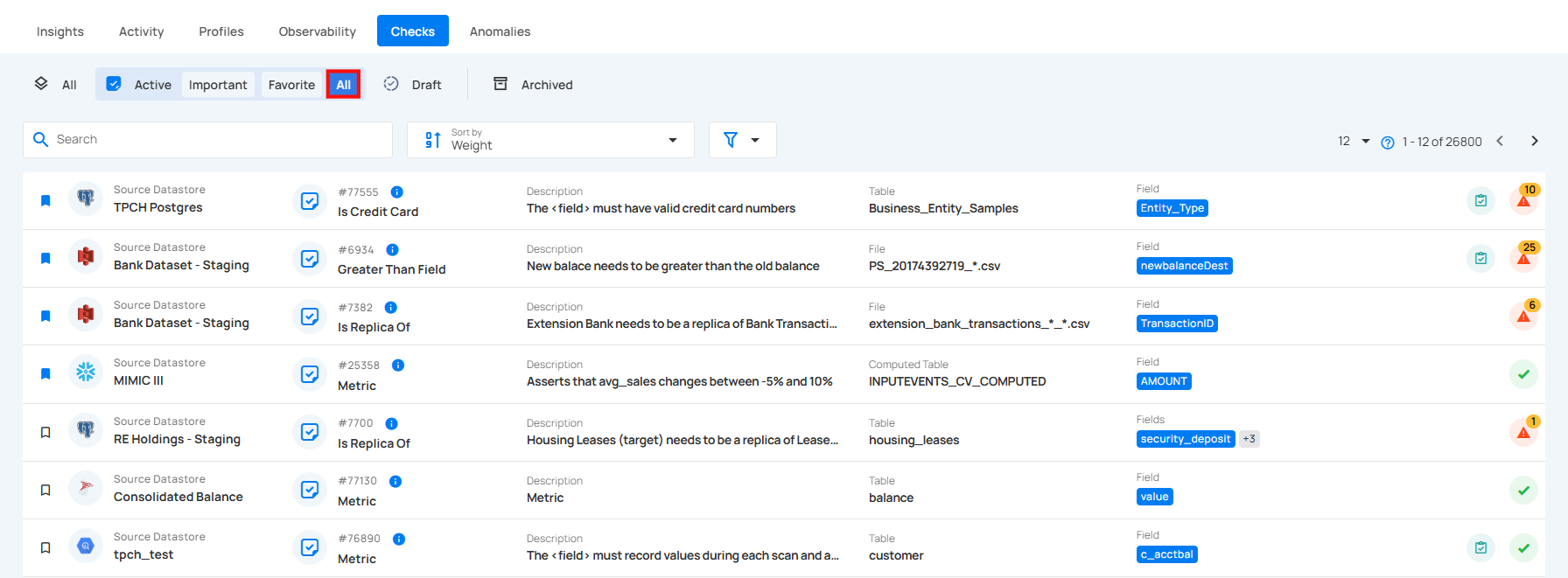This screenshot has height=578, width=1568.
Task: Switch to the Insights tab
Action: (x=60, y=31)
